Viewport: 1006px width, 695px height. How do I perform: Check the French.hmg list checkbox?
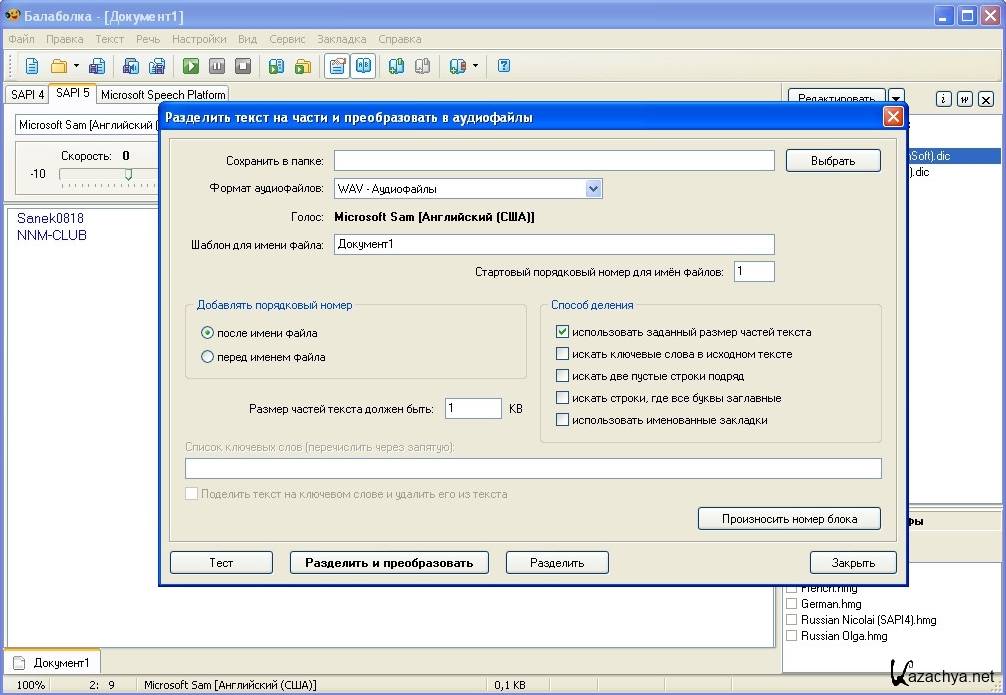click(x=792, y=589)
